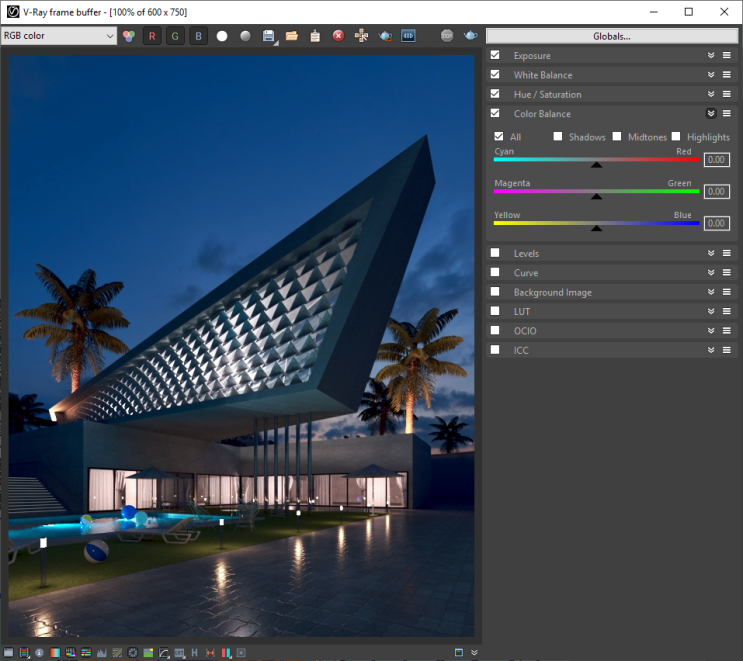The width and height of the screenshot is (743, 661).
Task: Click the Yellow/Blue value field
Action: (x=716, y=223)
